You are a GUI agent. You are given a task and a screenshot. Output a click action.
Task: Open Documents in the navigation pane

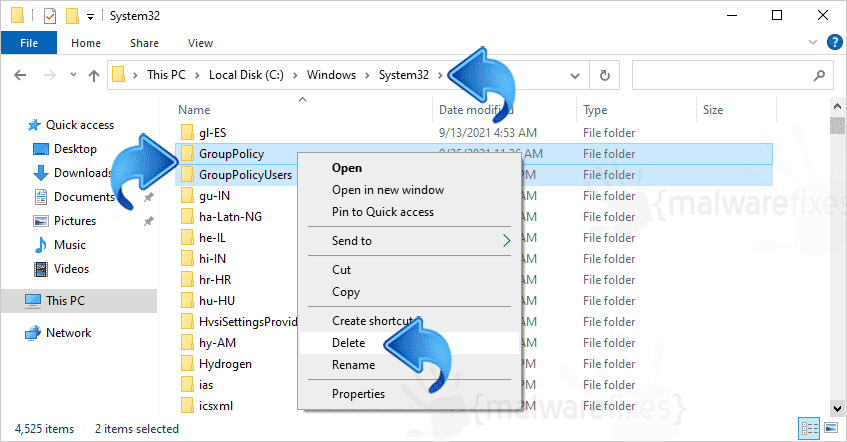click(x=84, y=197)
